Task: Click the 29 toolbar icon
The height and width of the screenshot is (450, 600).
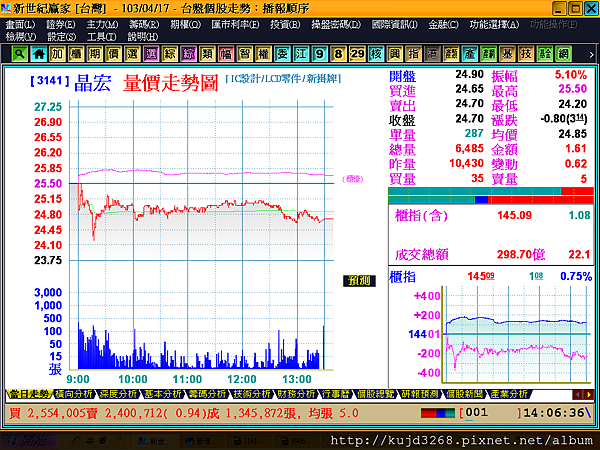Action: tap(357, 54)
